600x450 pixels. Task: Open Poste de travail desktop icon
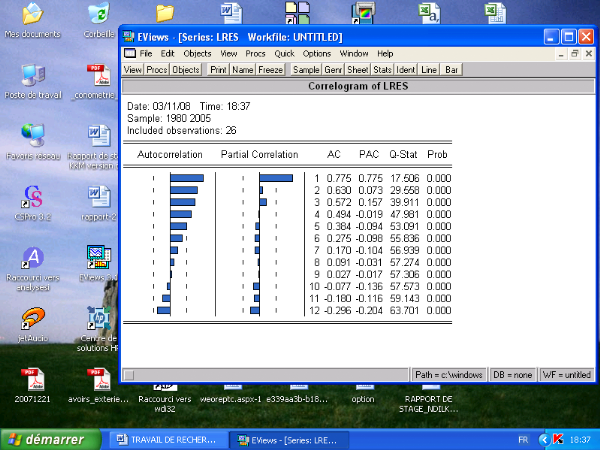(32, 76)
